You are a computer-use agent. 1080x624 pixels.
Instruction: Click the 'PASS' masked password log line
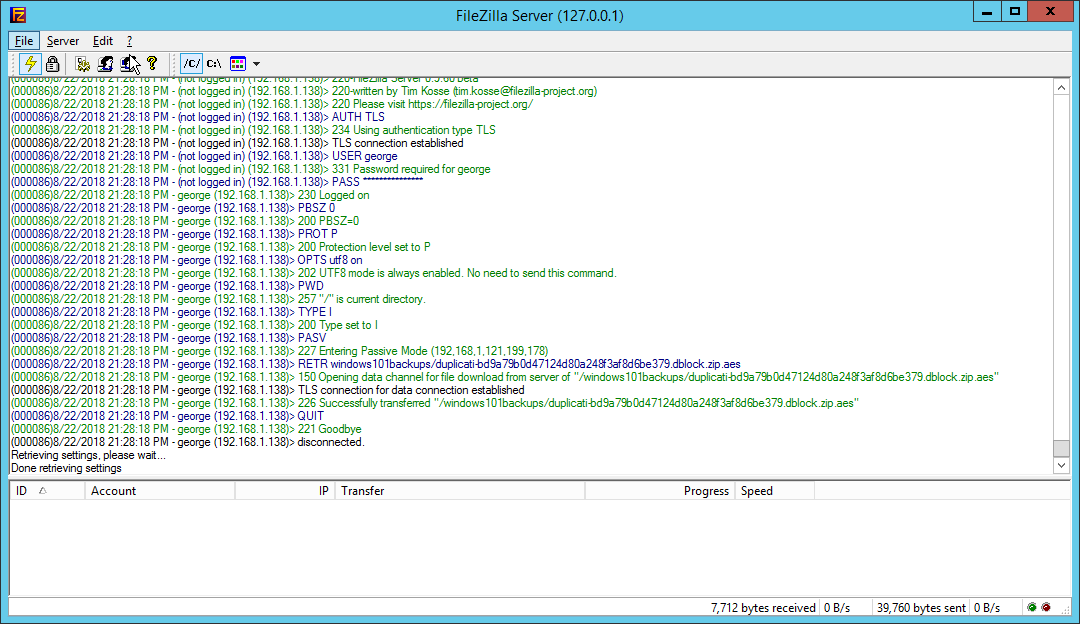click(217, 182)
